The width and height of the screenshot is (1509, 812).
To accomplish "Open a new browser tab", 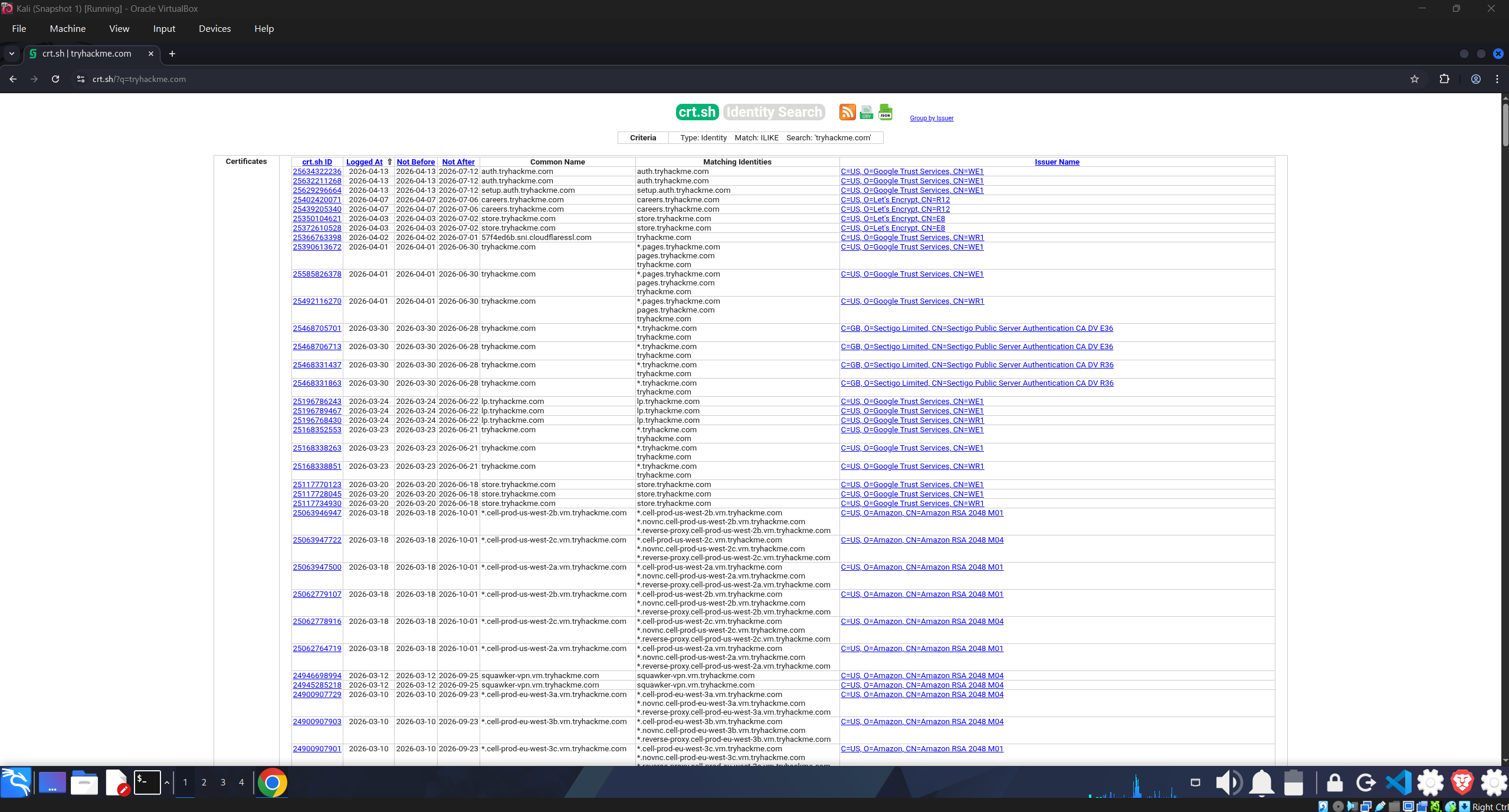I will [x=172, y=54].
